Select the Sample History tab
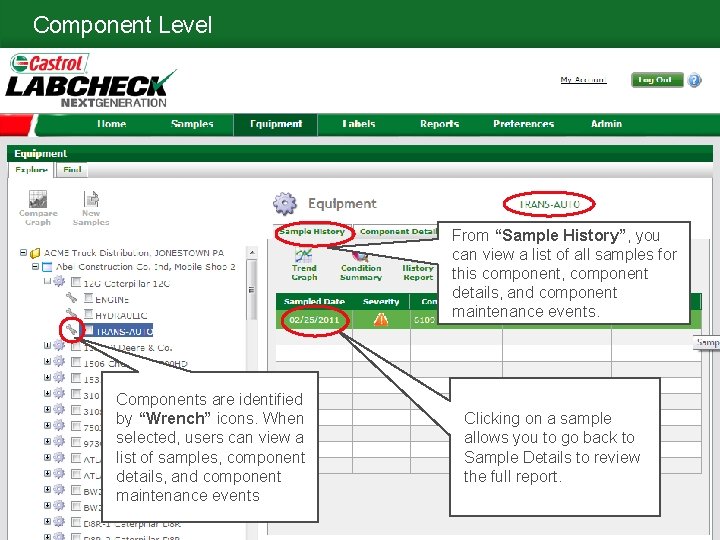This screenshot has height=540, width=720. pos(312,231)
